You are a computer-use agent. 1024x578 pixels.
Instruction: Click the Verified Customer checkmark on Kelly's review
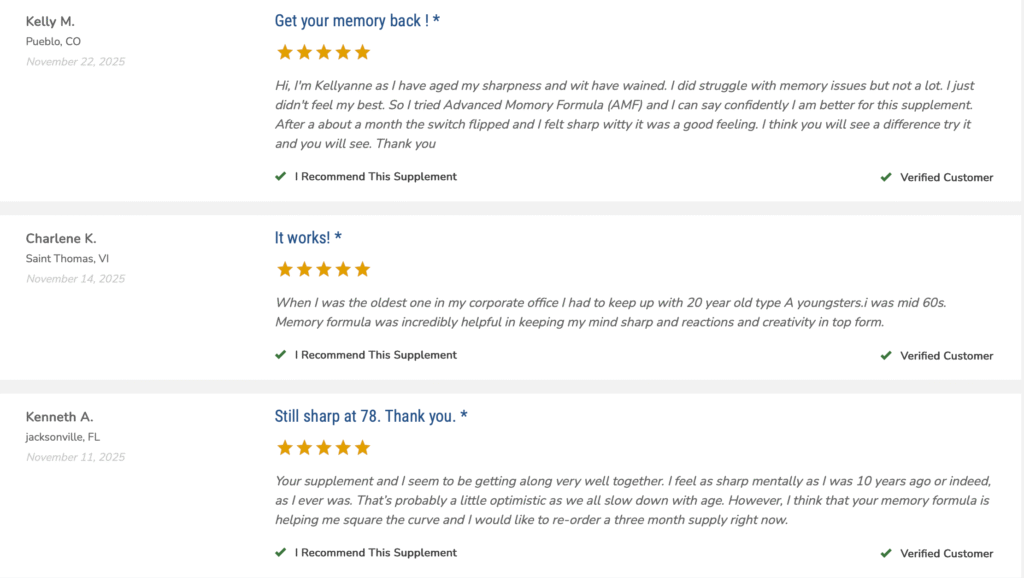coord(886,177)
